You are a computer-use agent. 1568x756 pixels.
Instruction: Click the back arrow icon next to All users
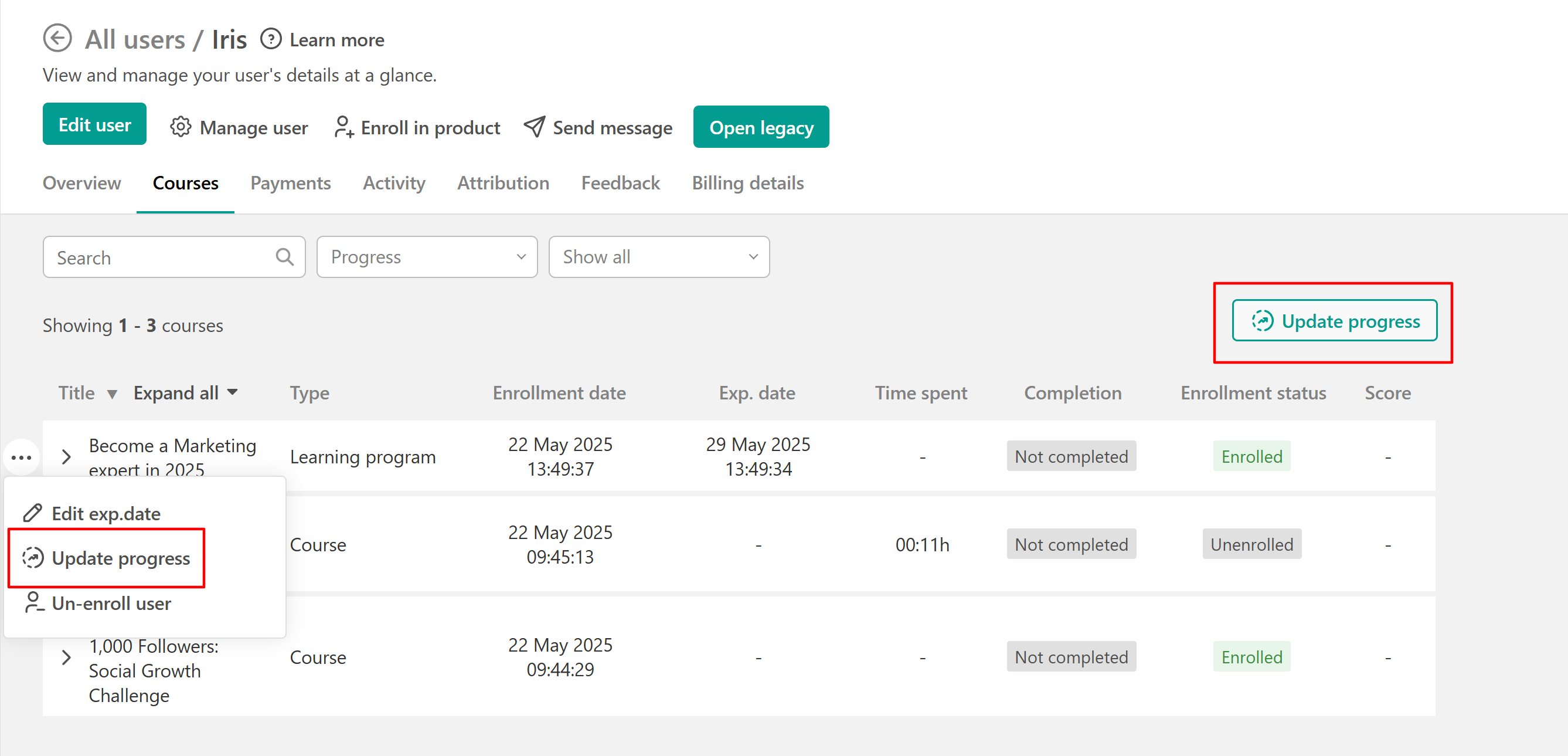pos(57,39)
